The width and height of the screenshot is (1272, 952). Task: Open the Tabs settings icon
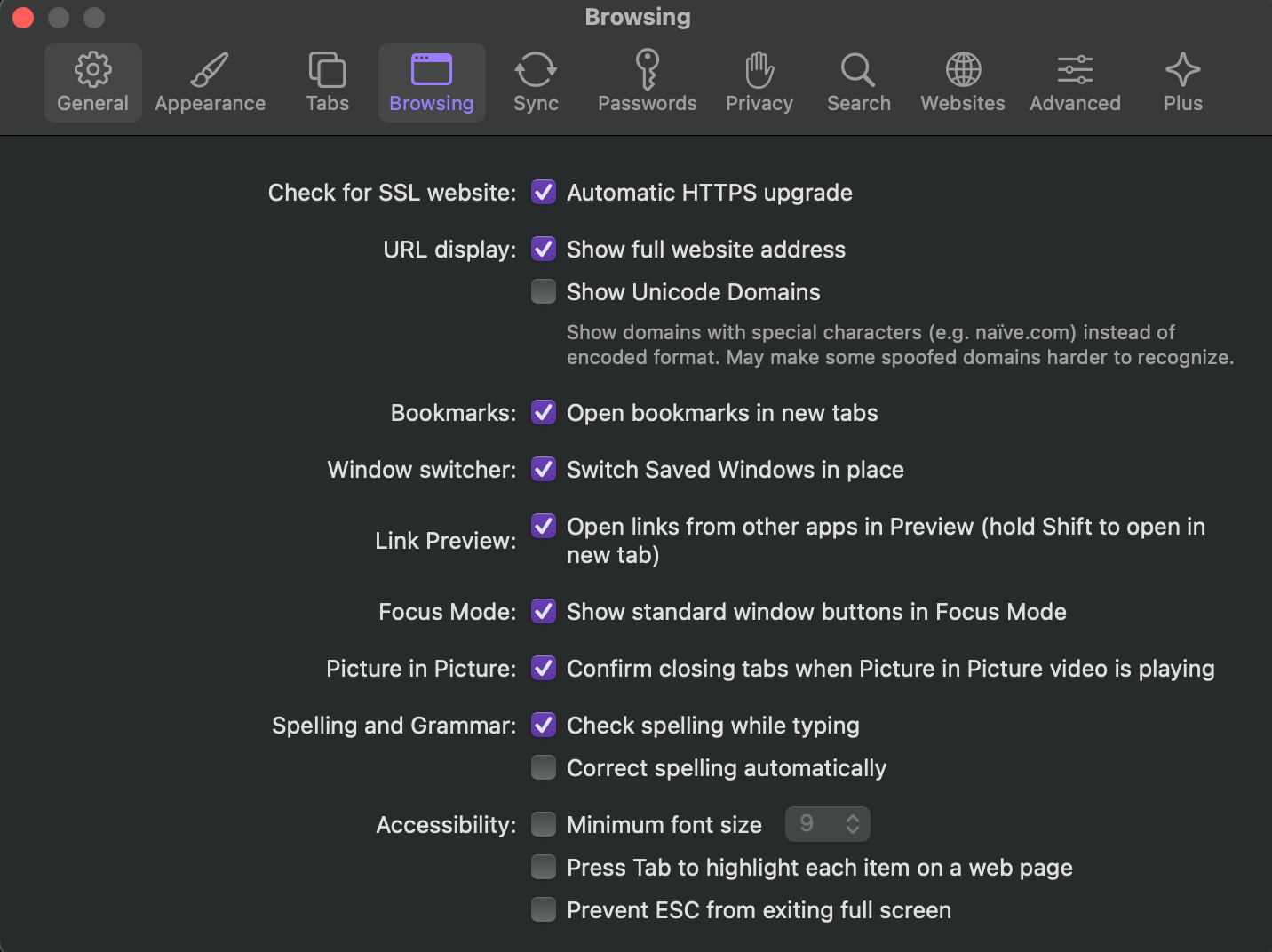(327, 69)
